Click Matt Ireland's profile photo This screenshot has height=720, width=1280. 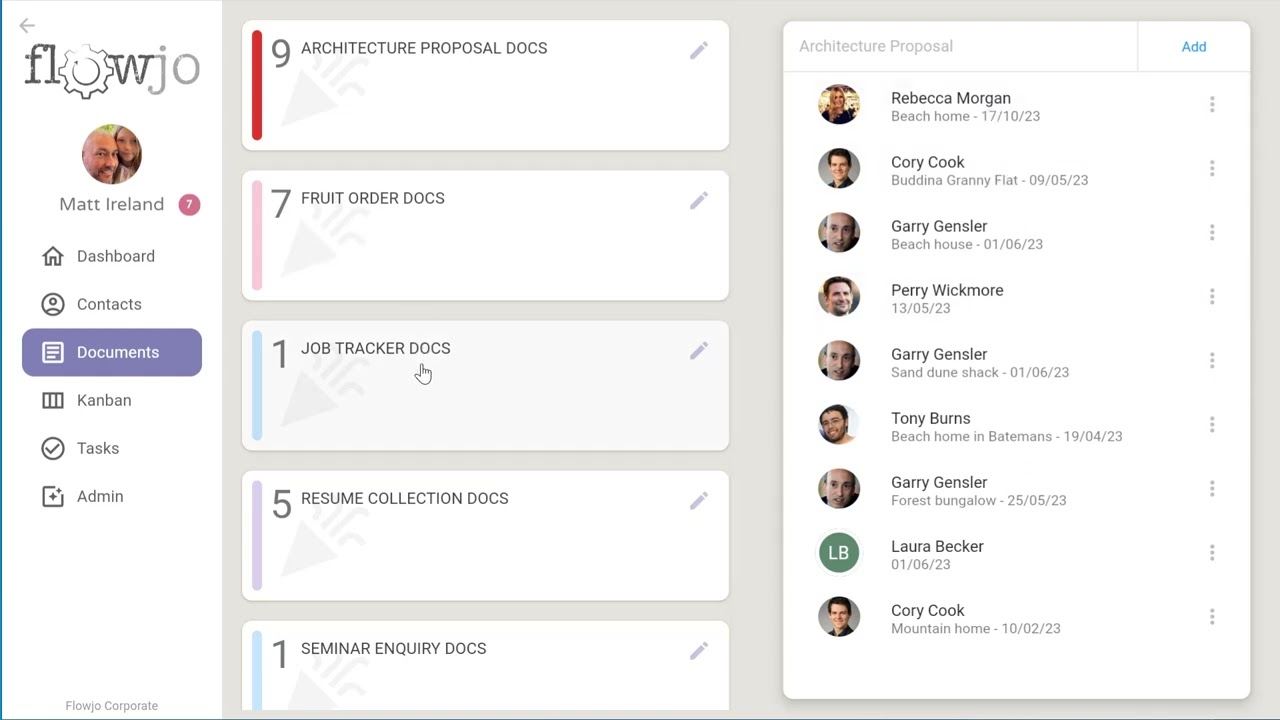[112, 154]
